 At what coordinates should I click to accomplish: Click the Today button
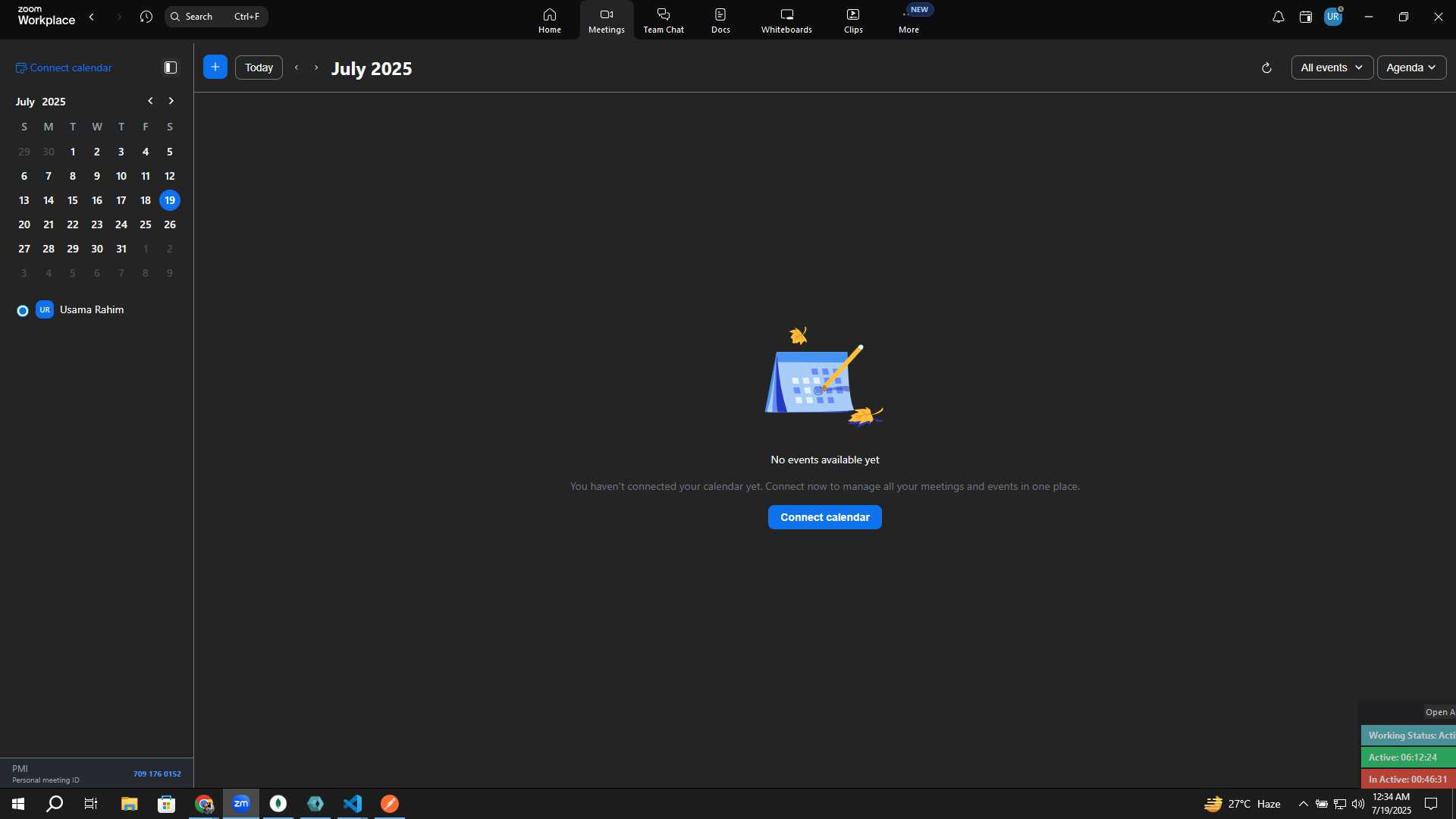coord(259,67)
